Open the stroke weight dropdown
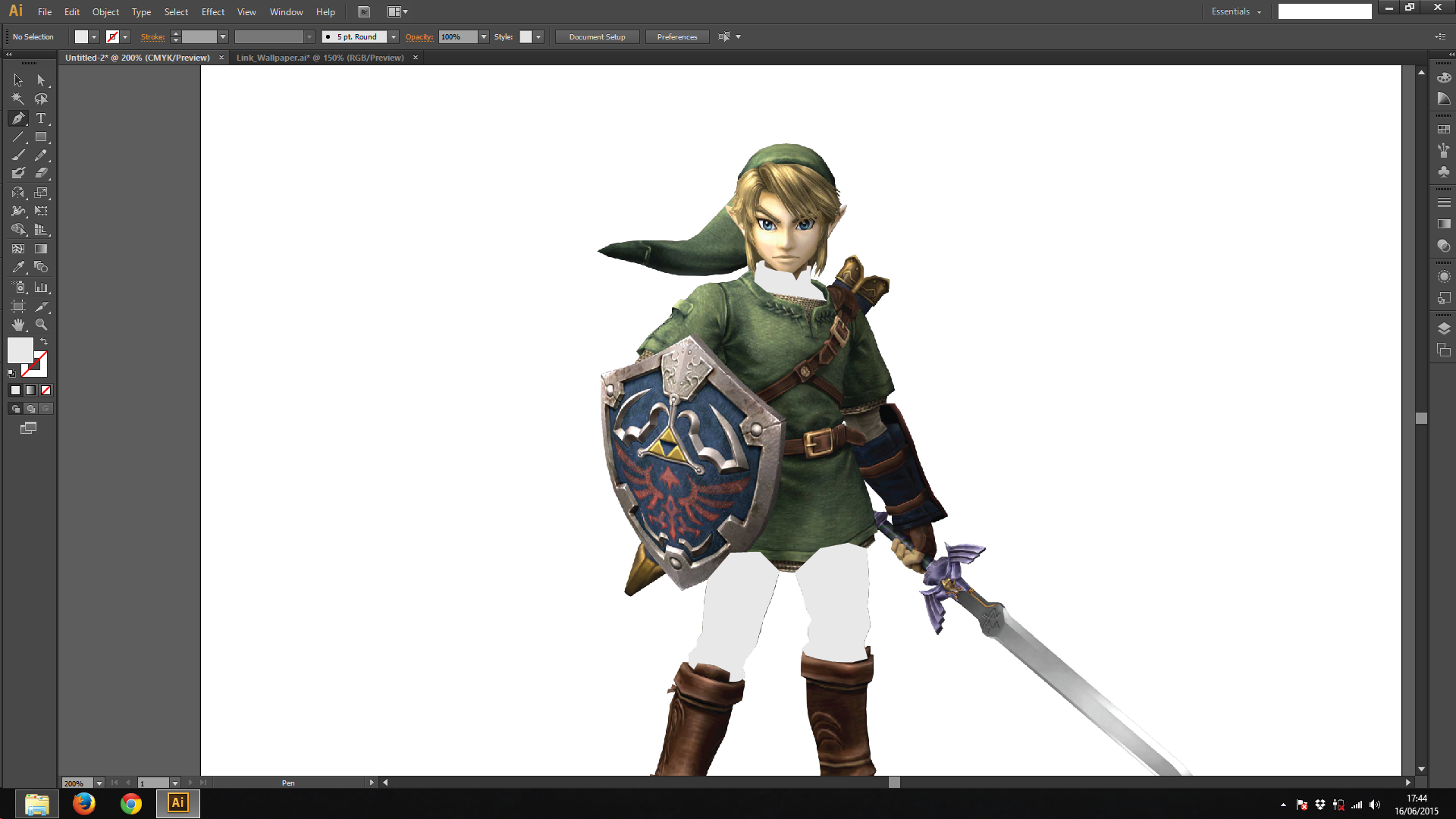 (223, 37)
